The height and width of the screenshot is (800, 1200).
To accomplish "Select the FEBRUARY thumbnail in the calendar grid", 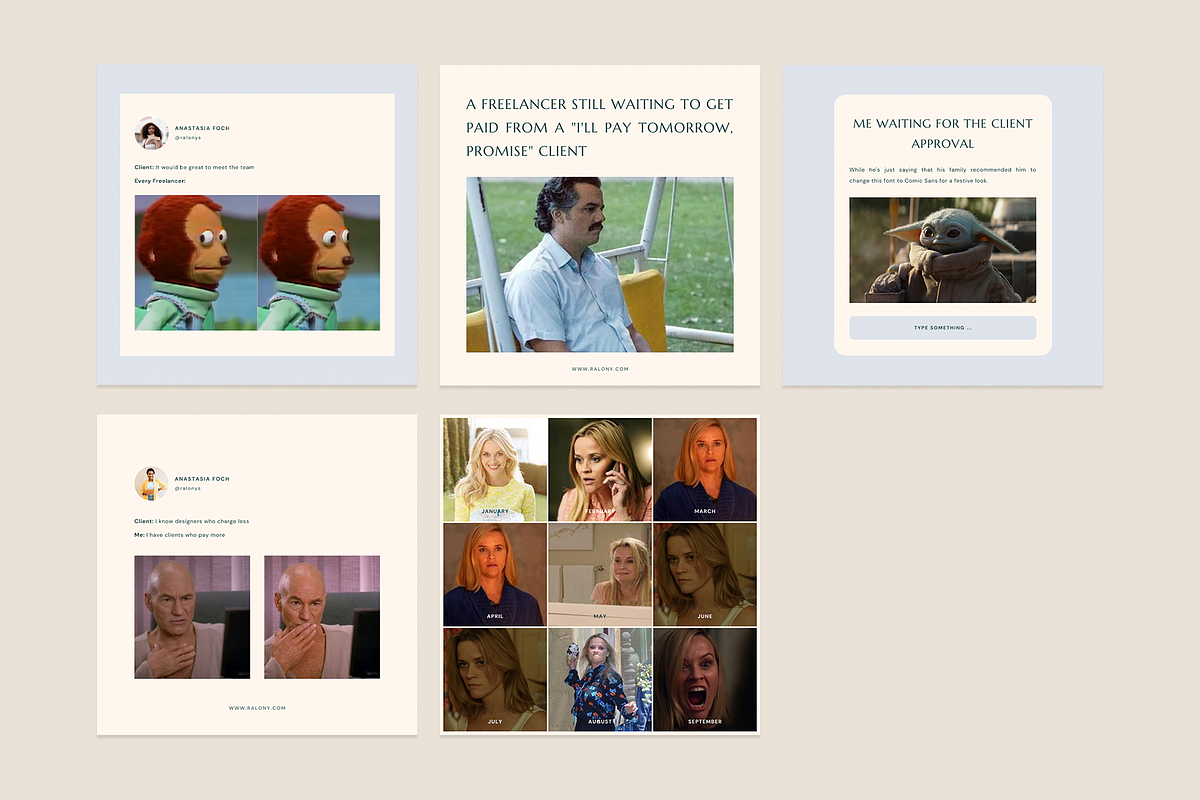I will 600,470.
